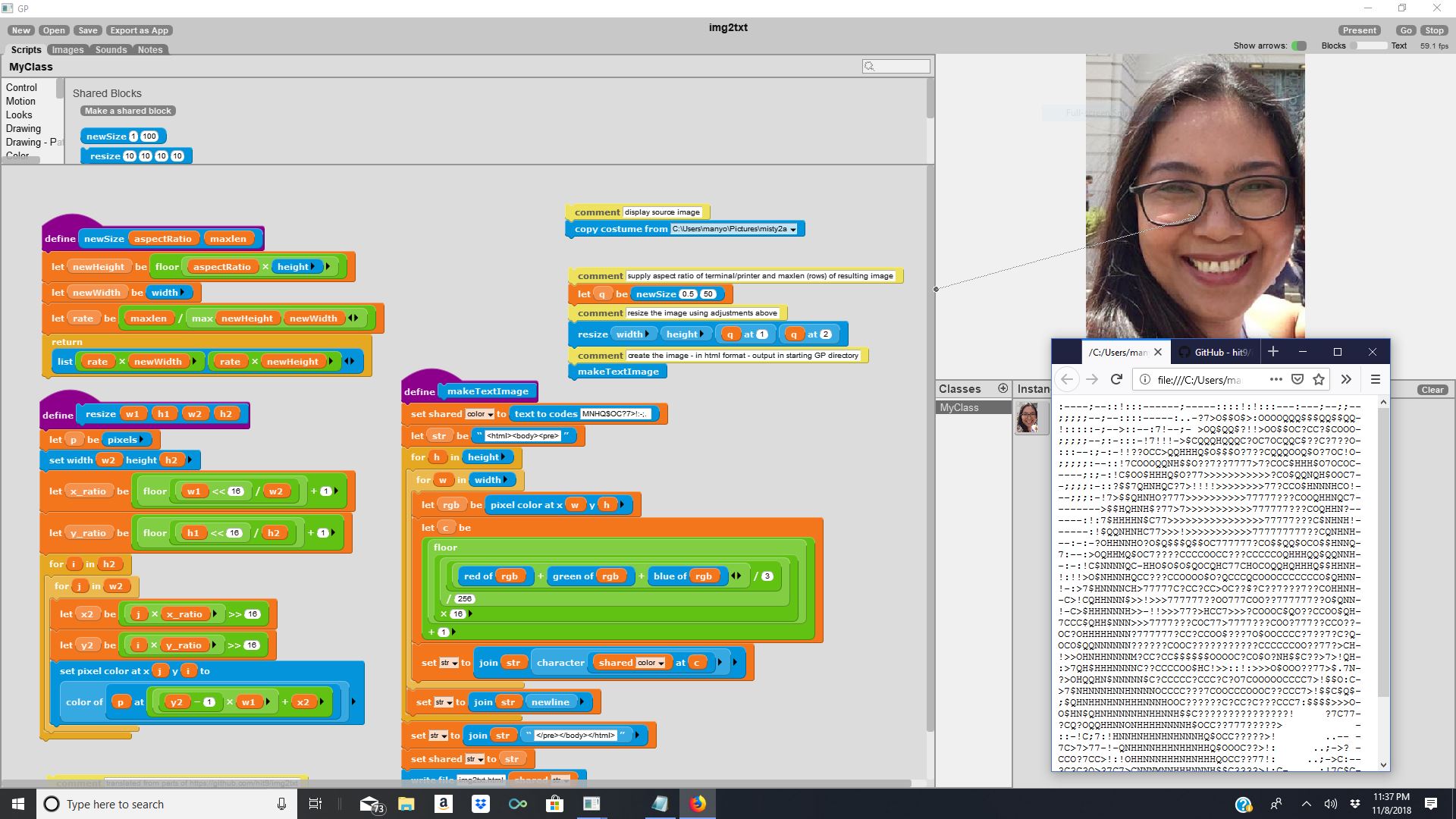1456x819 pixels.
Task: Open a new Firefox tab
Action: pos(1273,351)
